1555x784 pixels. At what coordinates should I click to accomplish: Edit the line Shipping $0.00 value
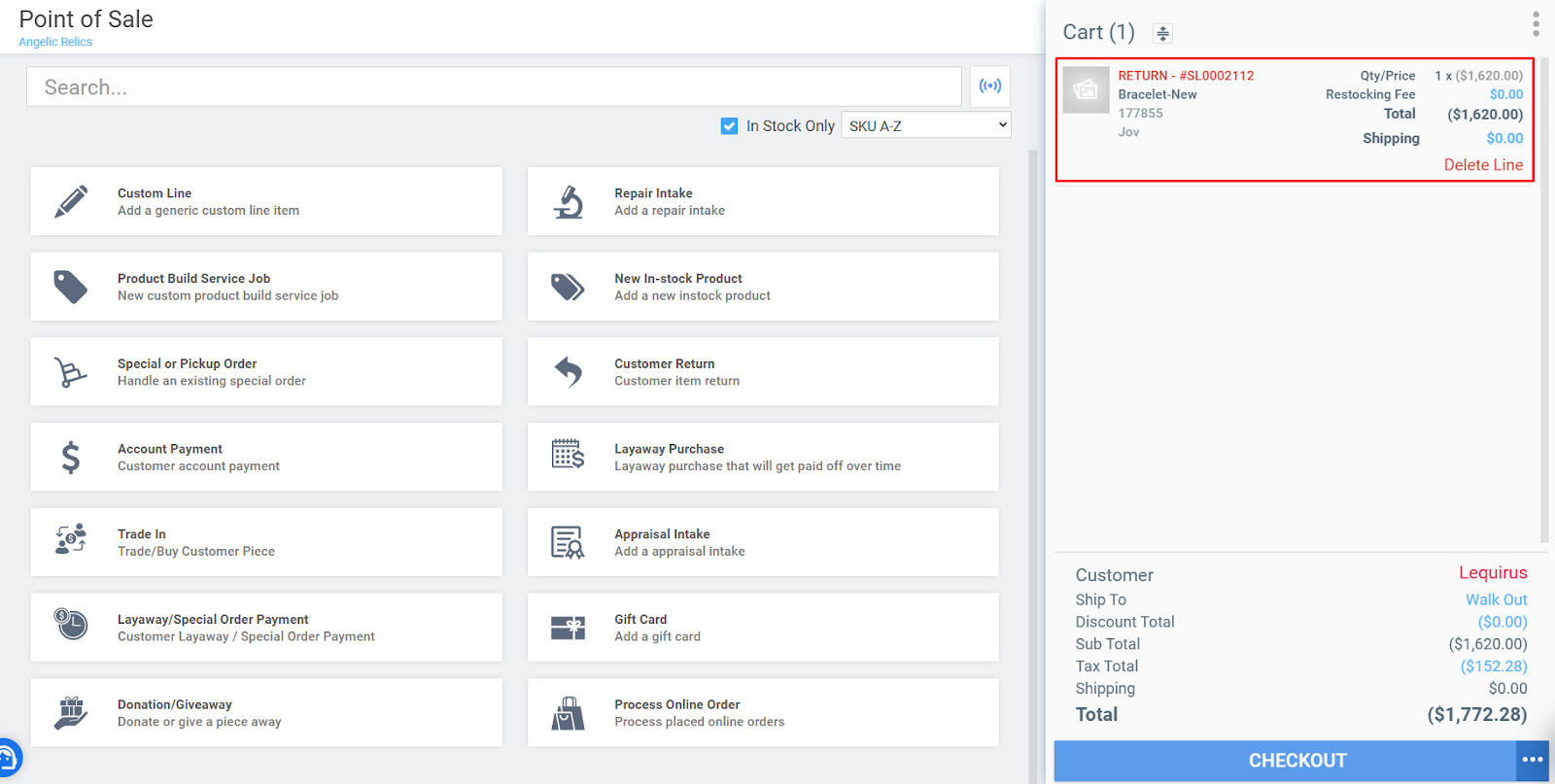1504,139
